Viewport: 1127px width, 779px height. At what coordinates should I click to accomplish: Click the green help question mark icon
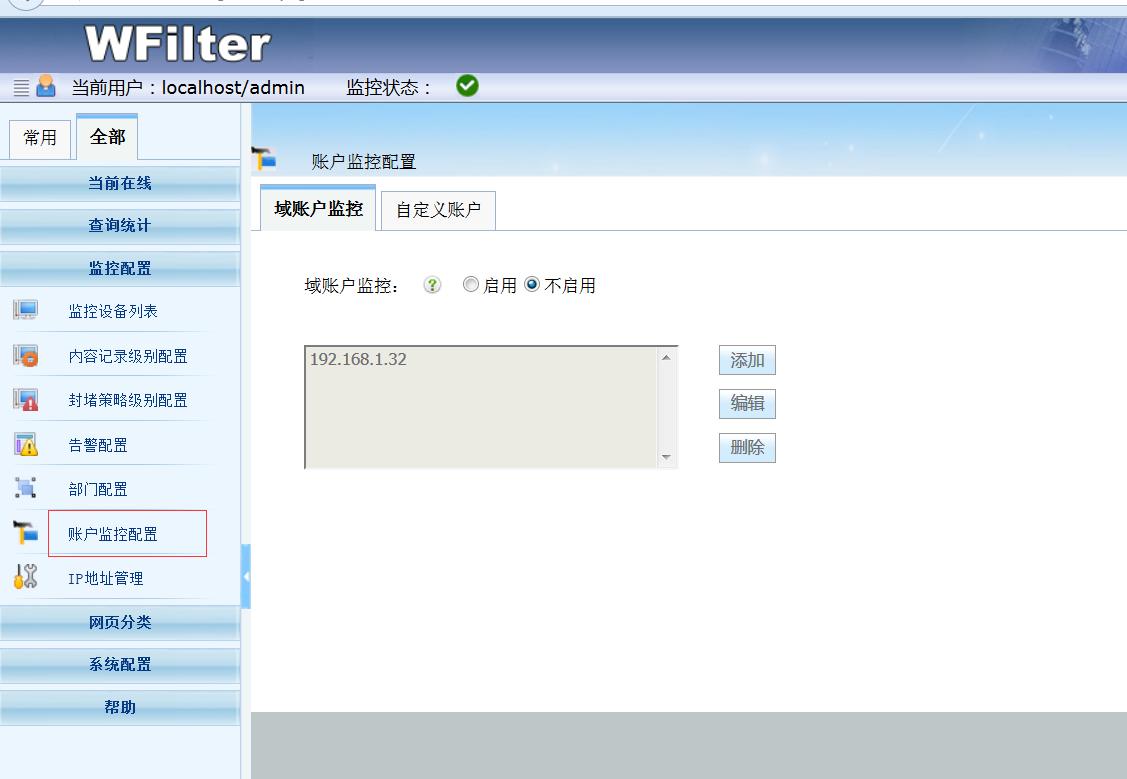[x=432, y=285]
